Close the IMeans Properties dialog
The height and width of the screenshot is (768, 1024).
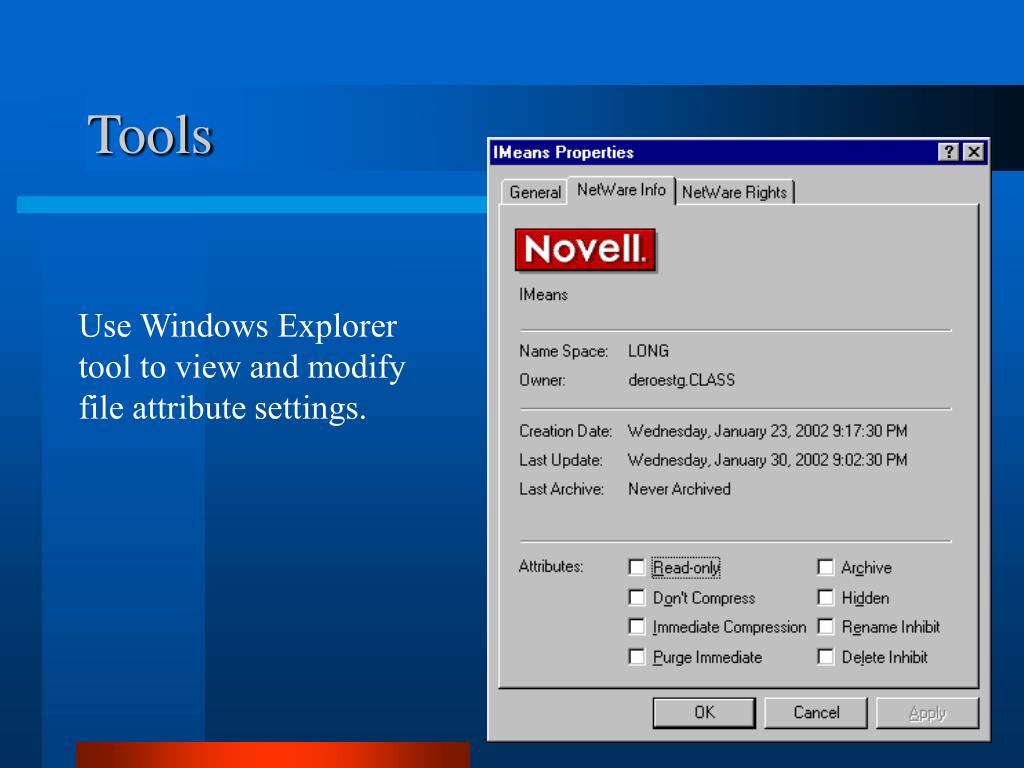click(x=974, y=152)
